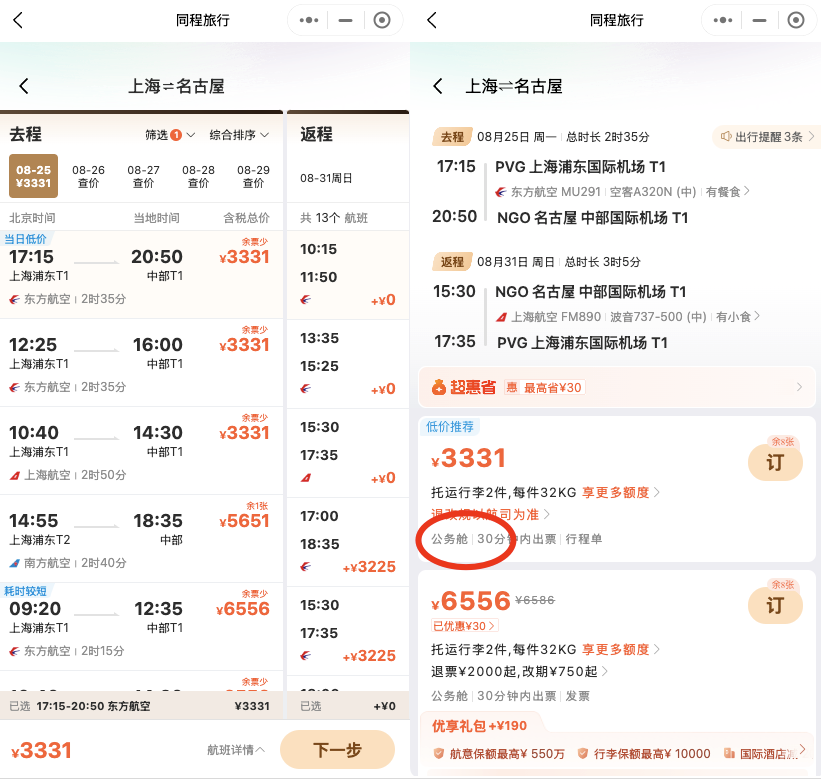Viewport: 821px width, 779px height.
Task: Tap the 南方航空 logo on 14:55 flight
Action: (15, 563)
